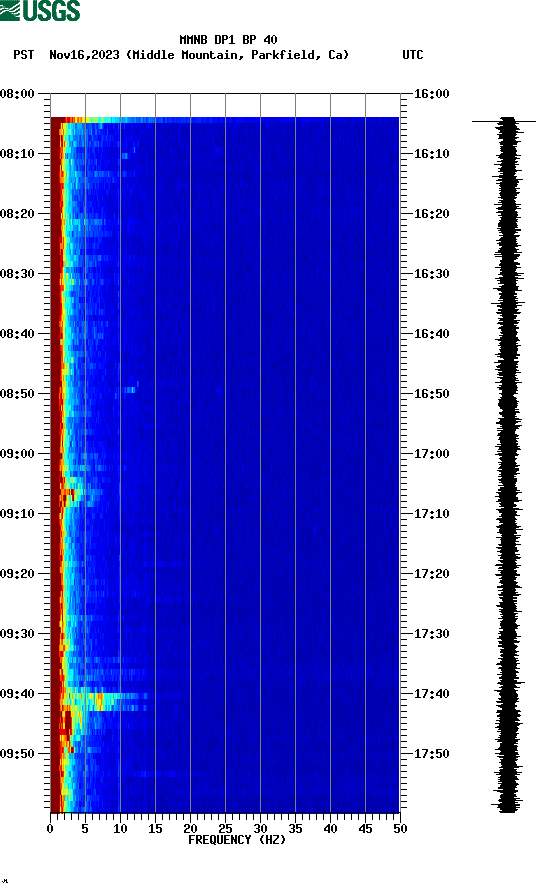Click the 09:00 PST time label
This screenshot has width=552, height=892.
point(17,454)
